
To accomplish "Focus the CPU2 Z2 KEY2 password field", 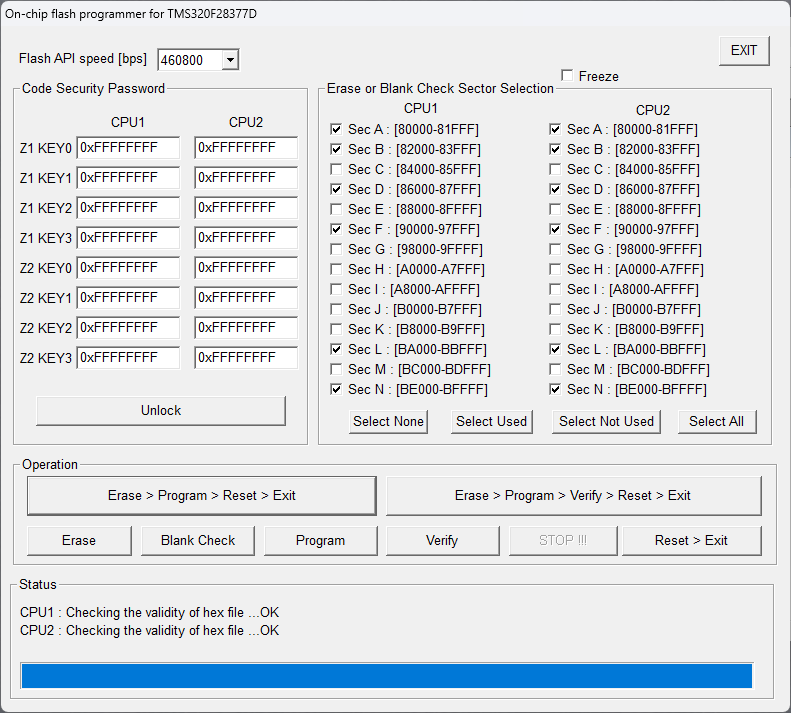I will coord(246,328).
